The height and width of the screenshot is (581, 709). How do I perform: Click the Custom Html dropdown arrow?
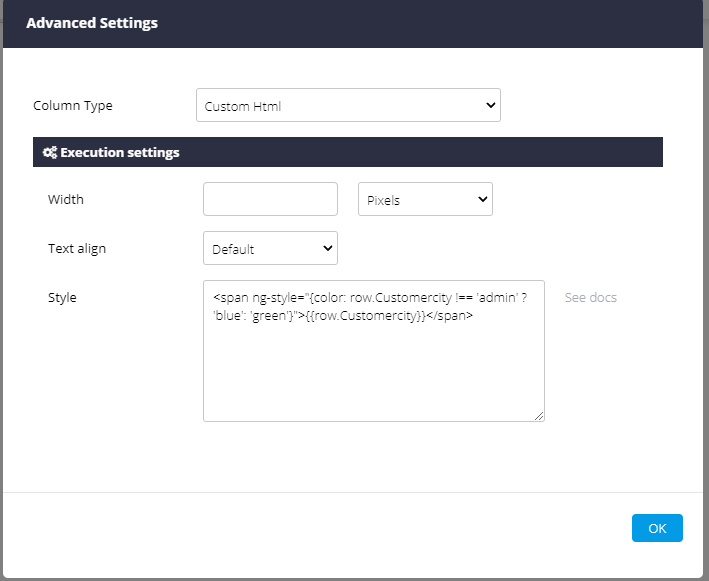490,105
